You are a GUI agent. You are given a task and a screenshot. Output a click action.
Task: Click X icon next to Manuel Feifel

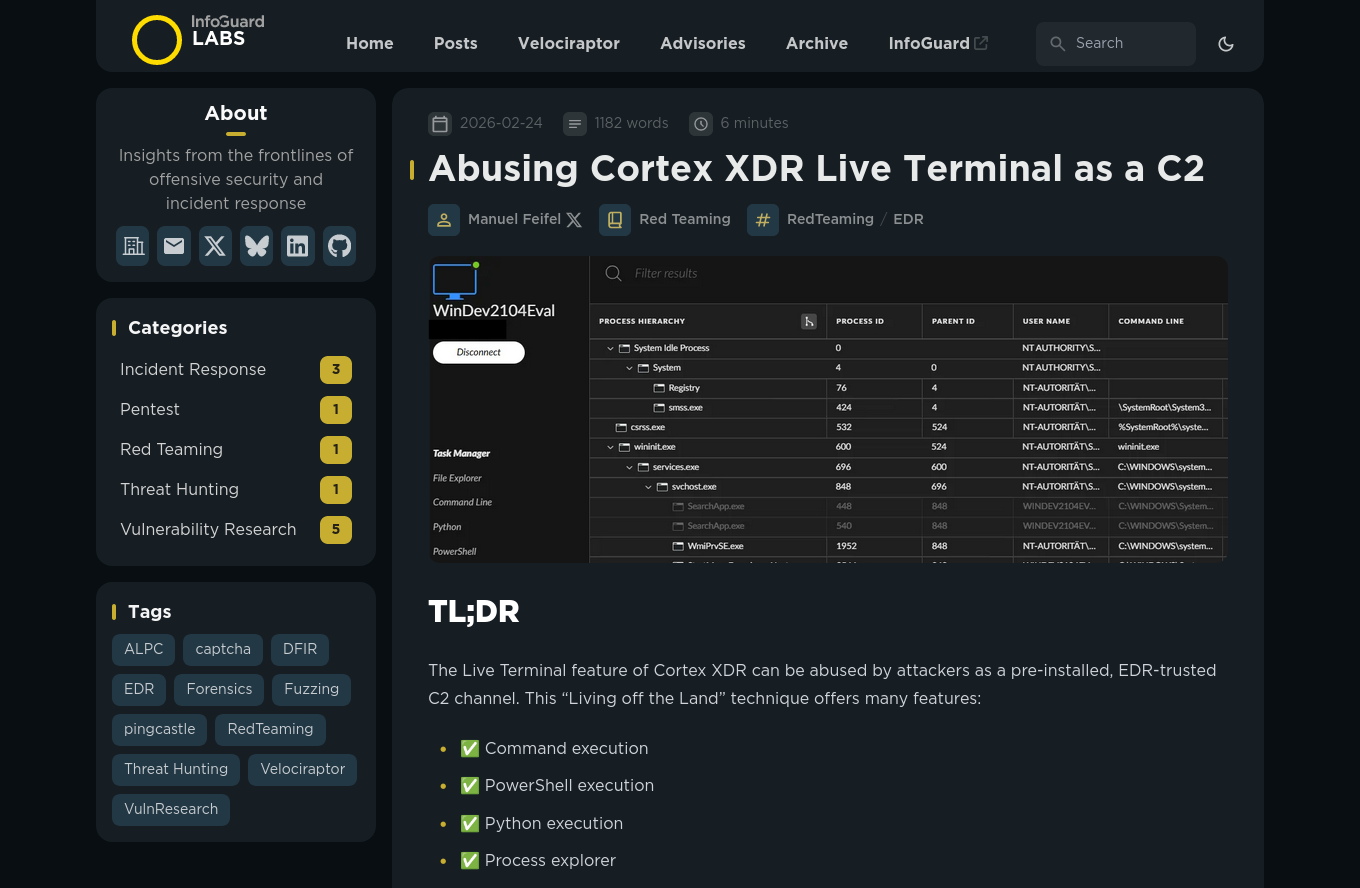coord(574,220)
